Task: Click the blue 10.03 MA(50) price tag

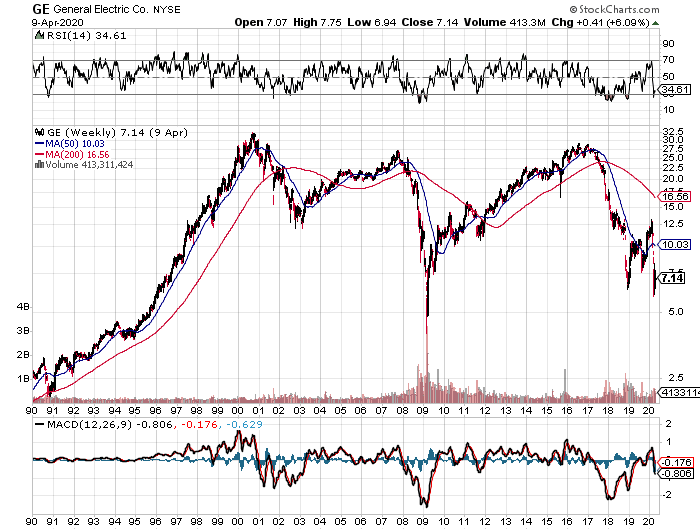Action: point(675,244)
